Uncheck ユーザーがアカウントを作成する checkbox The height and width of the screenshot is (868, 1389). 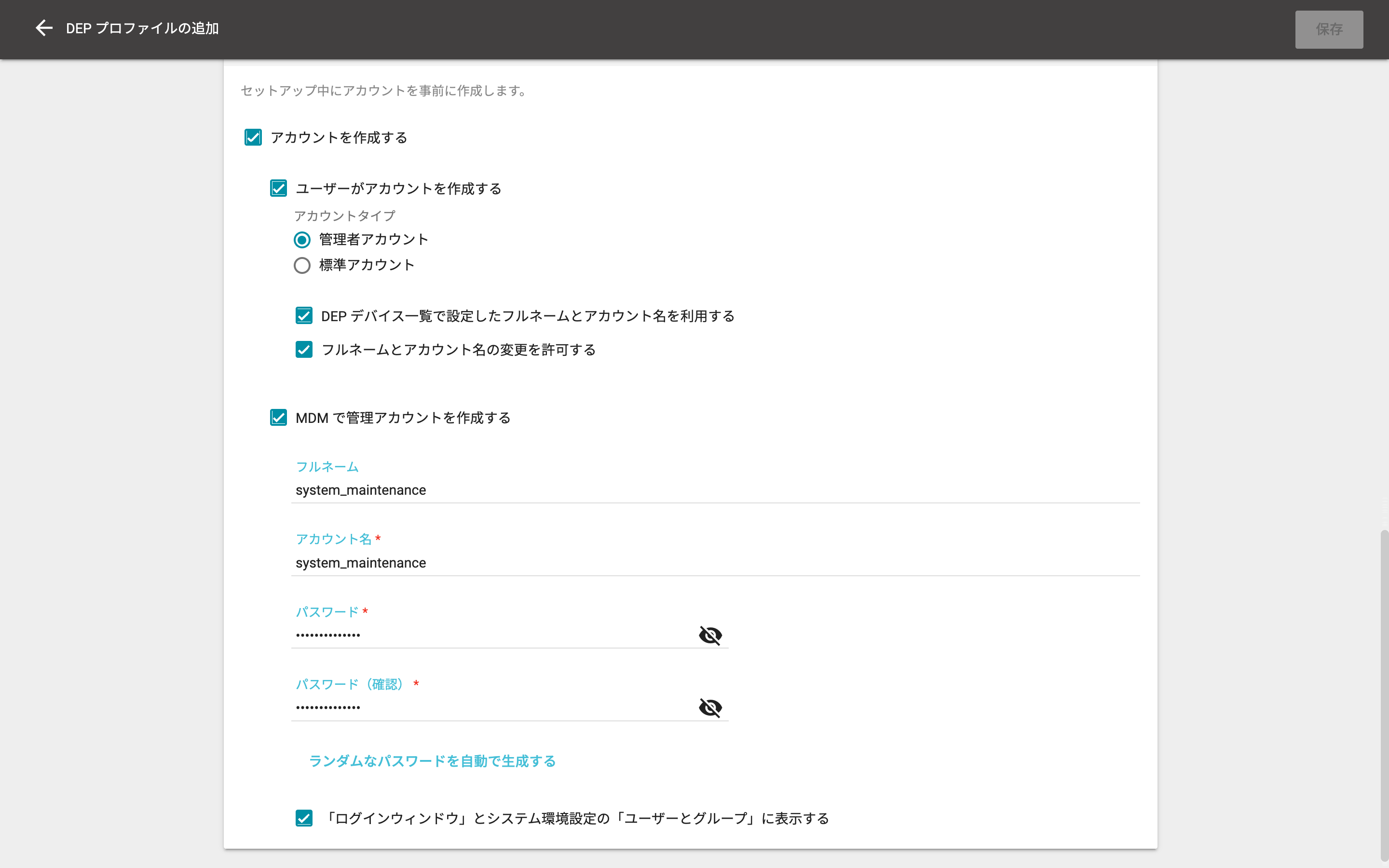click(278, 188)
